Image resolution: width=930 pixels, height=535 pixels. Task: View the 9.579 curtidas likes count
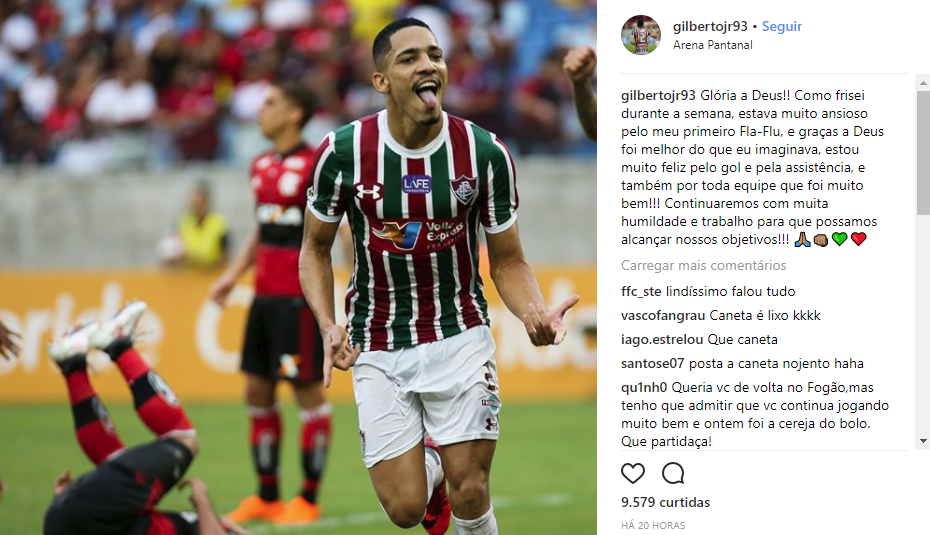pyautogui.click(x=665, y=502)
